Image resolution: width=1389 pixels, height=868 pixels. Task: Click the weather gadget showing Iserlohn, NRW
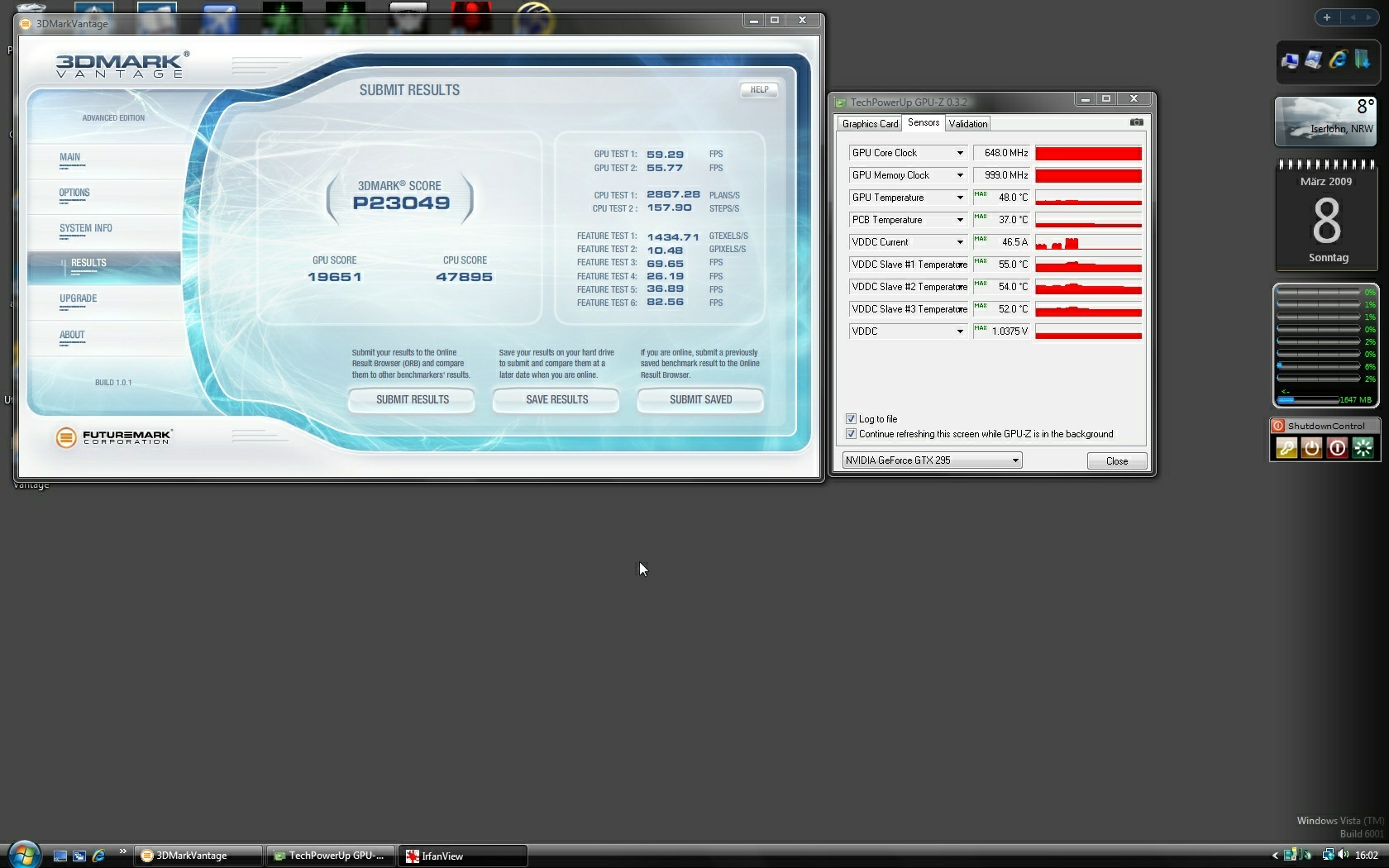click(1325, 122)
